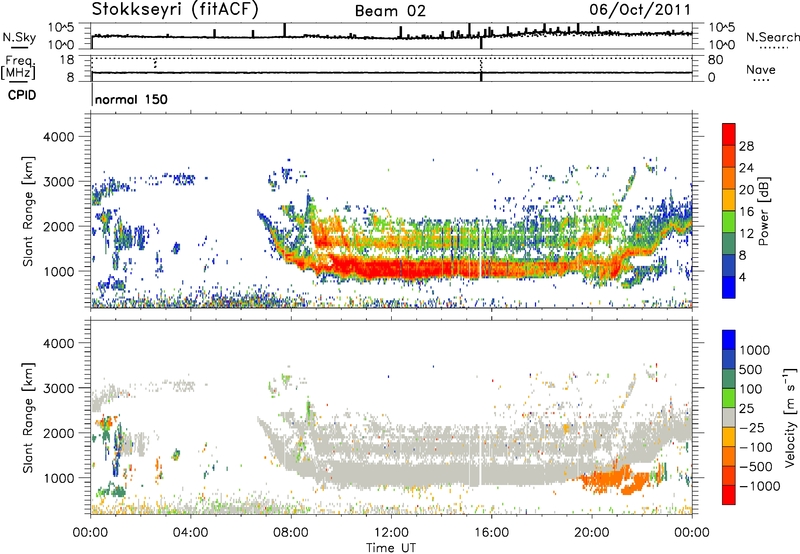This screenshot has height=554, width=800.
Task: Click the '16' Power colorbar tick label
Action: click(746, 212)
